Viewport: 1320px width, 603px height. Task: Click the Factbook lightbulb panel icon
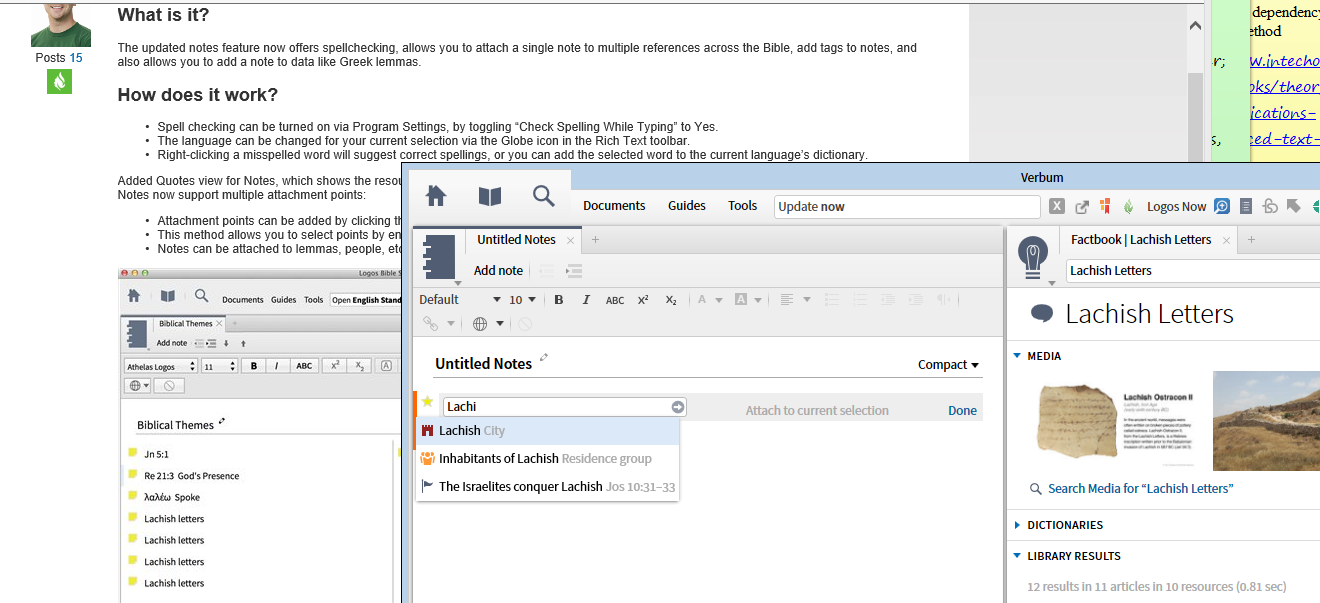1033,256
